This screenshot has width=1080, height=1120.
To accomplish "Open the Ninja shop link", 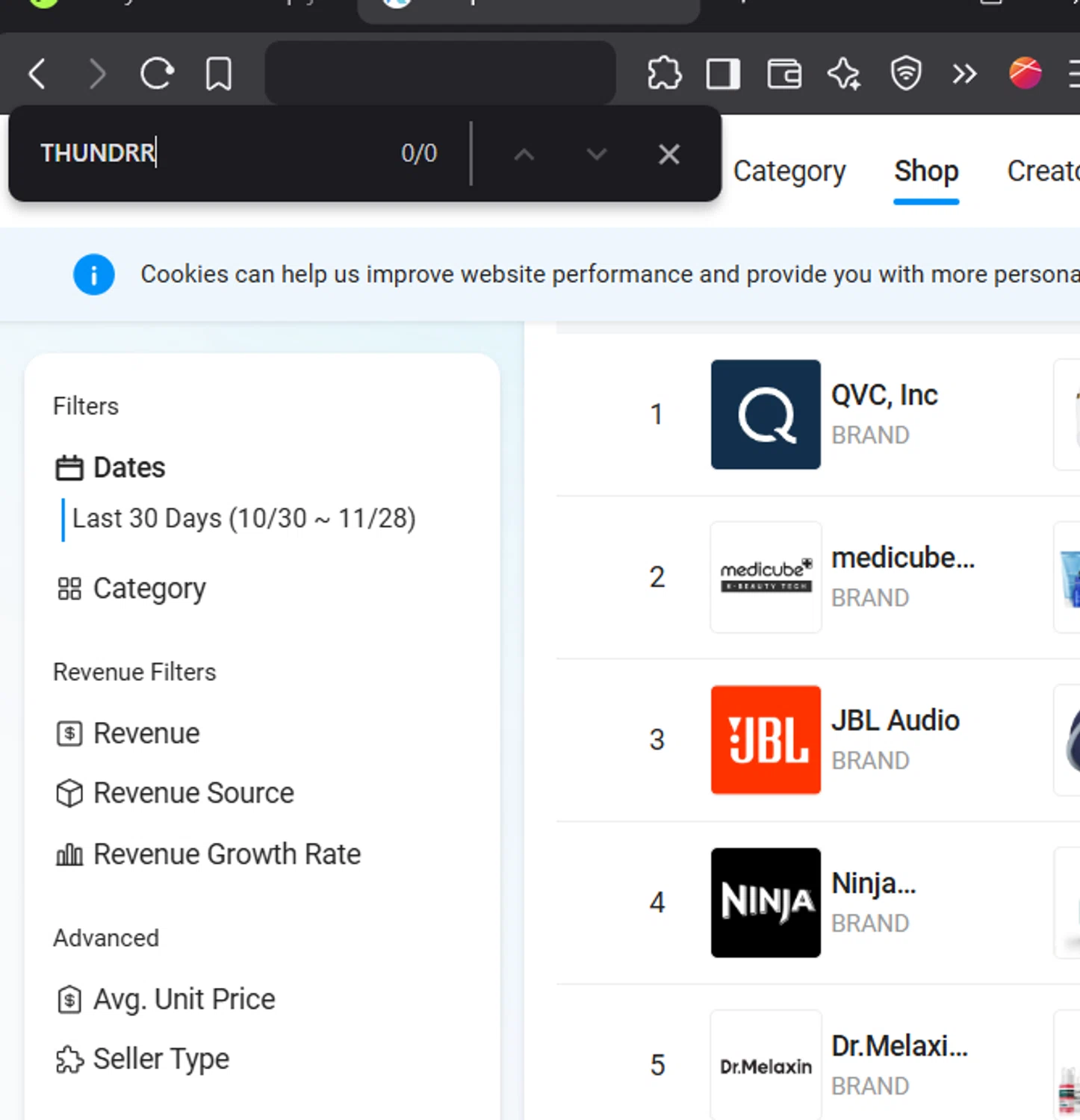I will [874, 883].
